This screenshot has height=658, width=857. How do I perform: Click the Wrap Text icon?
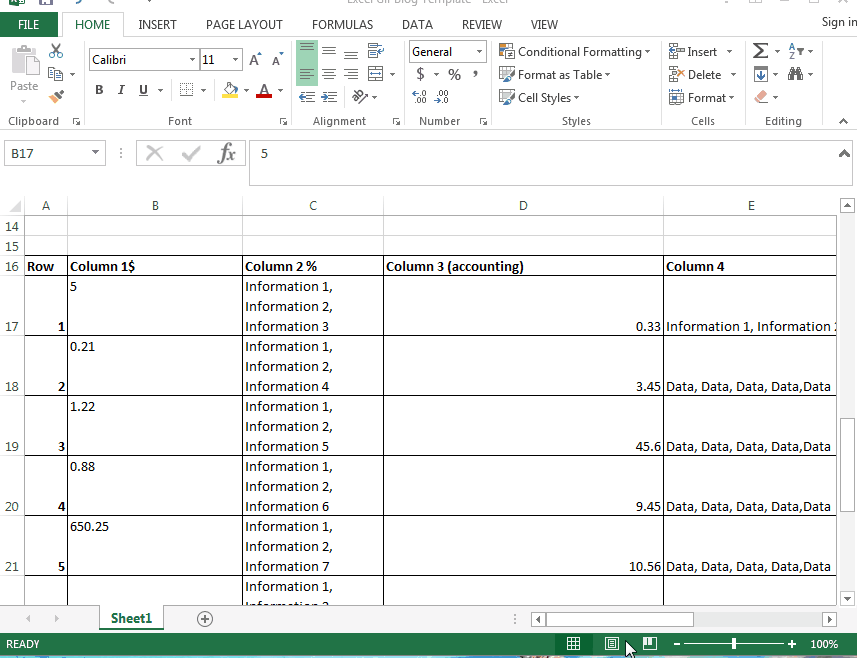(x=375, y=51)
